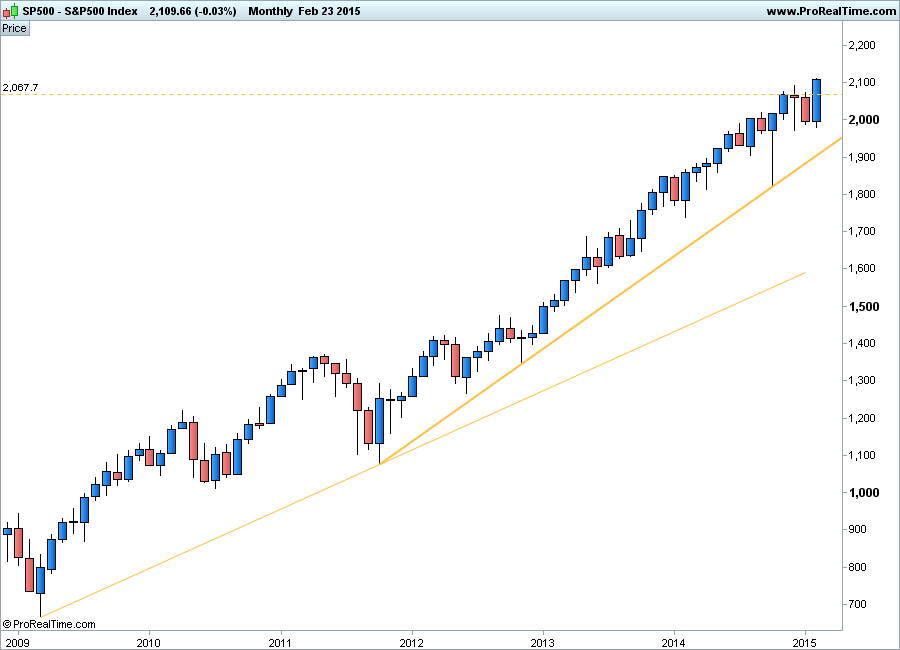This screenshot has width=900, height=650.
Task: Click the 2010 year label on time axis
Action: [148, 643]
